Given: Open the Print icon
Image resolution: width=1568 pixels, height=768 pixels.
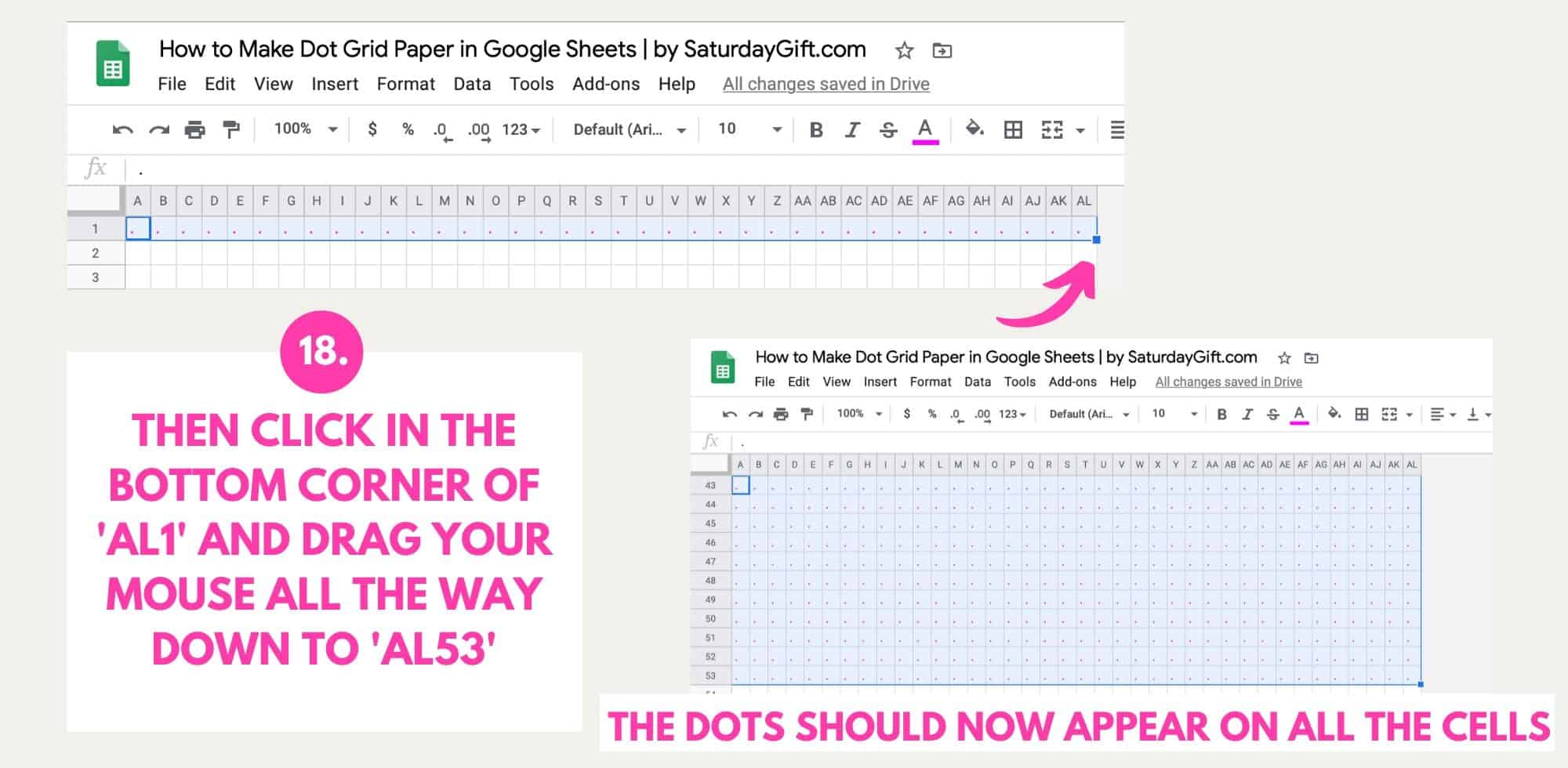Looking at the screenshot, I should coord(196,129).
